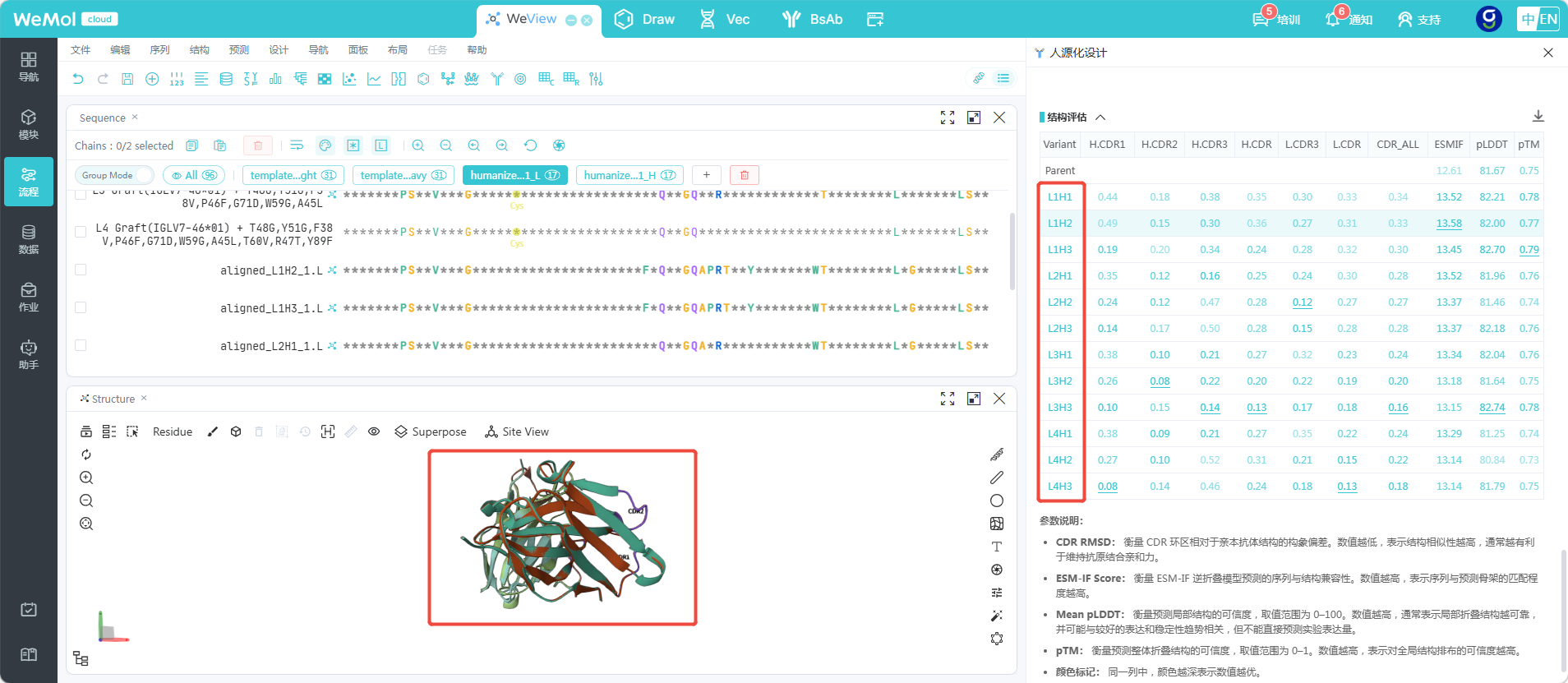Zoom in the structure viewer
The width and height of the screenshot is (1568, 683).
pos(86,478)
